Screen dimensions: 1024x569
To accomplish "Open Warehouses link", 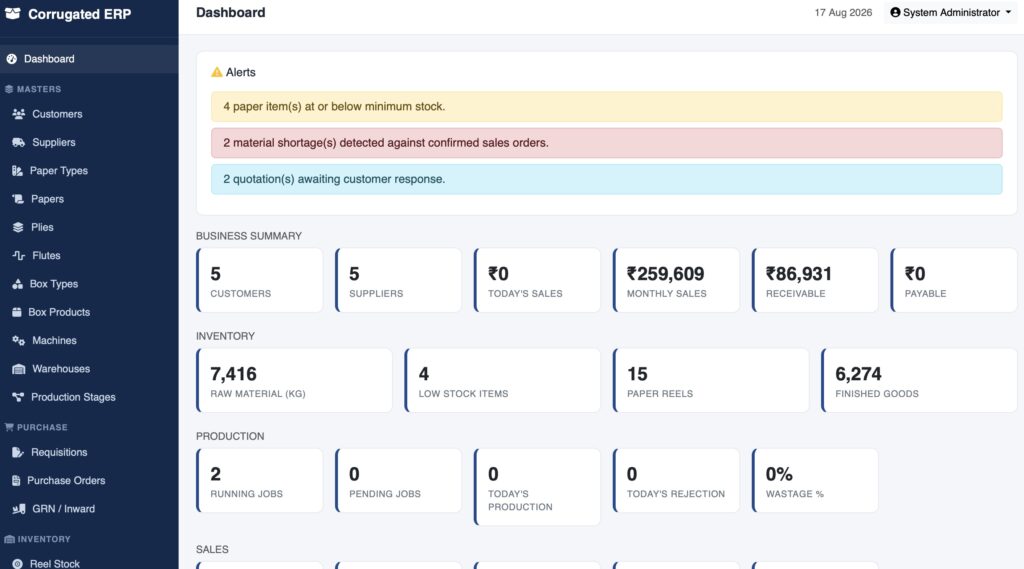I will (89, 369).
